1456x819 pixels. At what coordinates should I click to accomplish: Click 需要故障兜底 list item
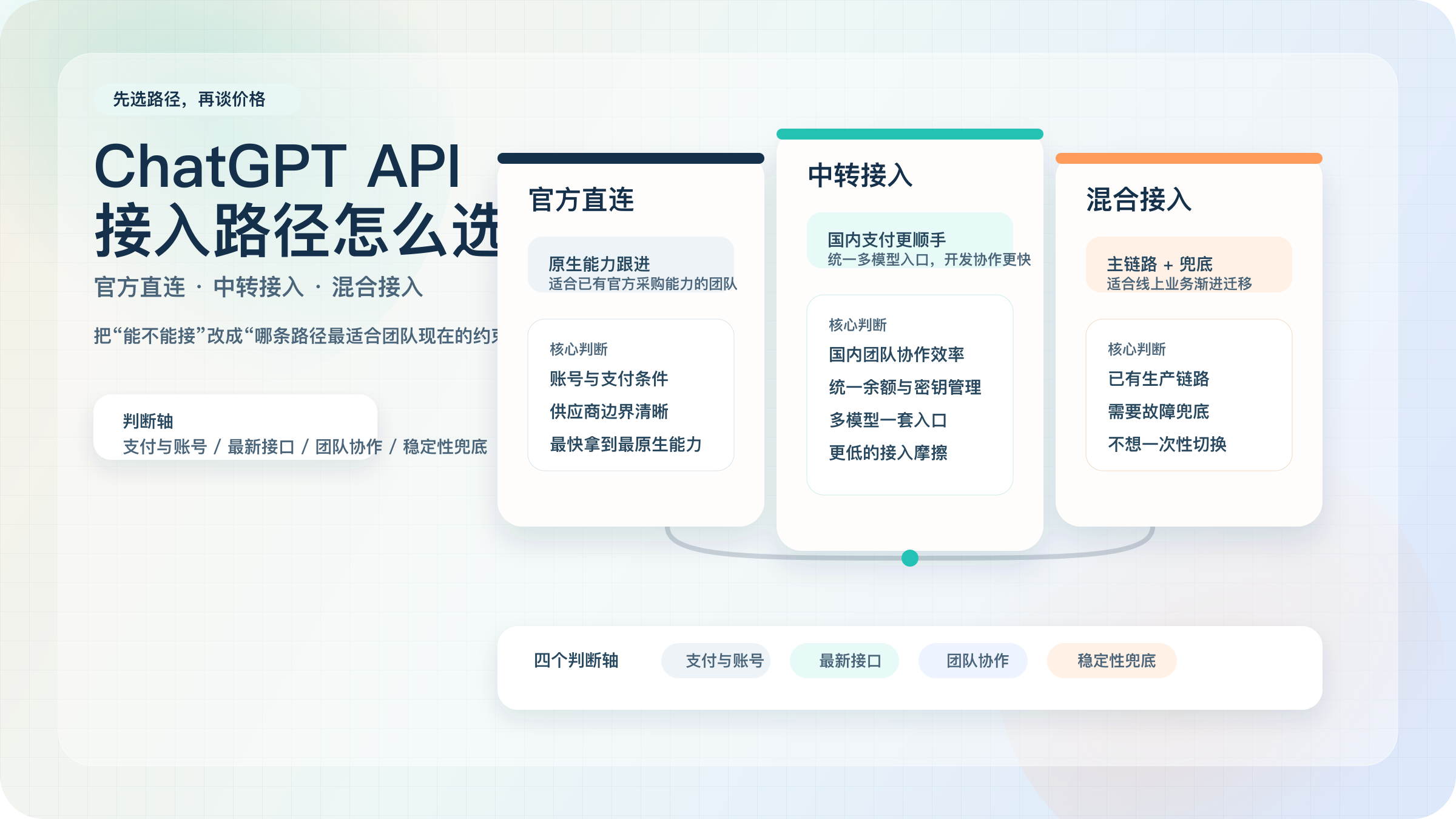tap(1158, 412)
